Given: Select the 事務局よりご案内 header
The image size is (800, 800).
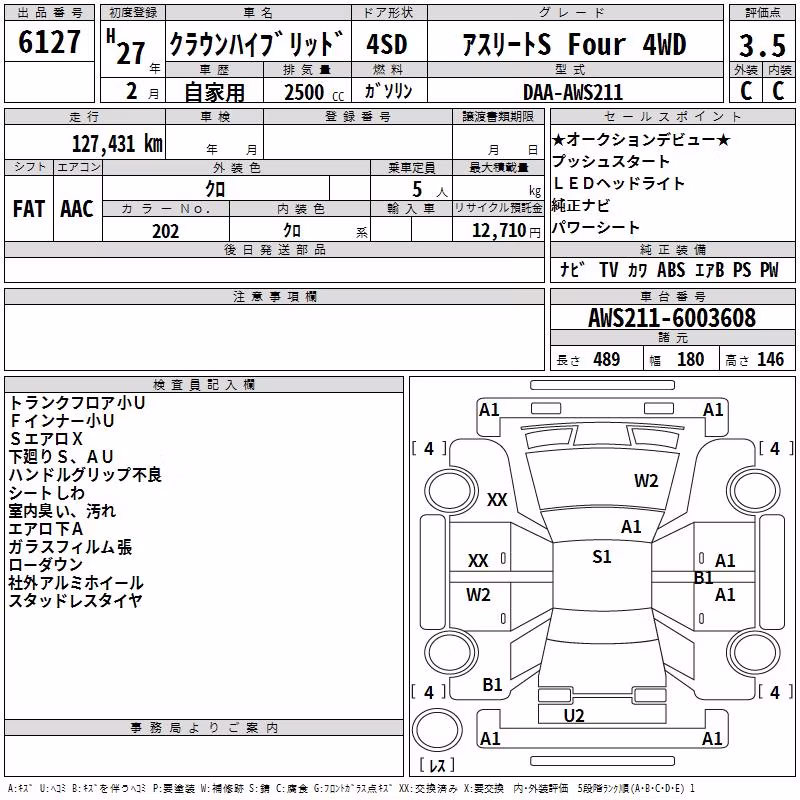Looking at the screenshot, I should click(x=204, y=728).
